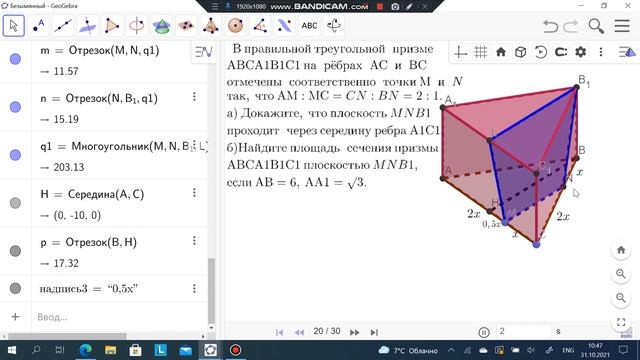Select the Move arrow tool
The width and height of the screenshot is (640, 360).
14,26
